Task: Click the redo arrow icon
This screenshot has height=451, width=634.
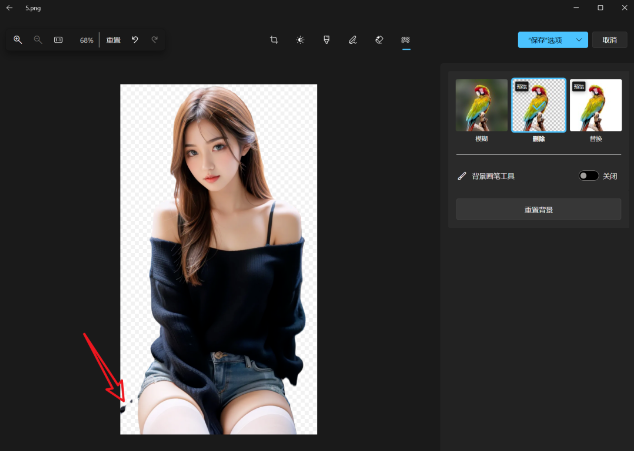Action: (x=155, y=40)
